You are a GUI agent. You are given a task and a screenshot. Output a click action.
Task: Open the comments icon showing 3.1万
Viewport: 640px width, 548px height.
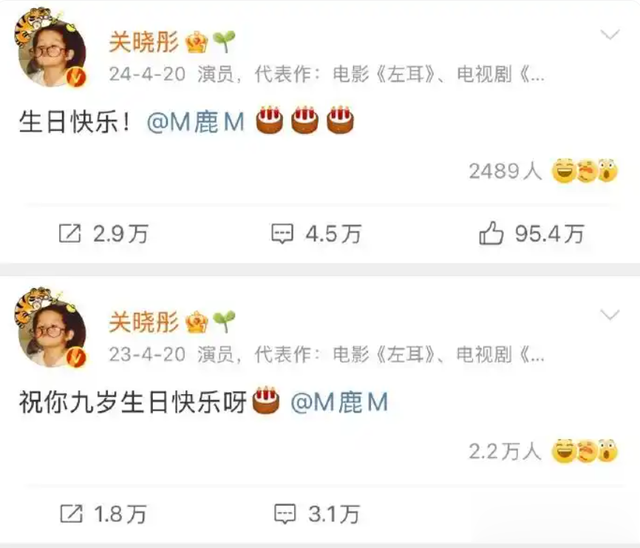point(284,514)
